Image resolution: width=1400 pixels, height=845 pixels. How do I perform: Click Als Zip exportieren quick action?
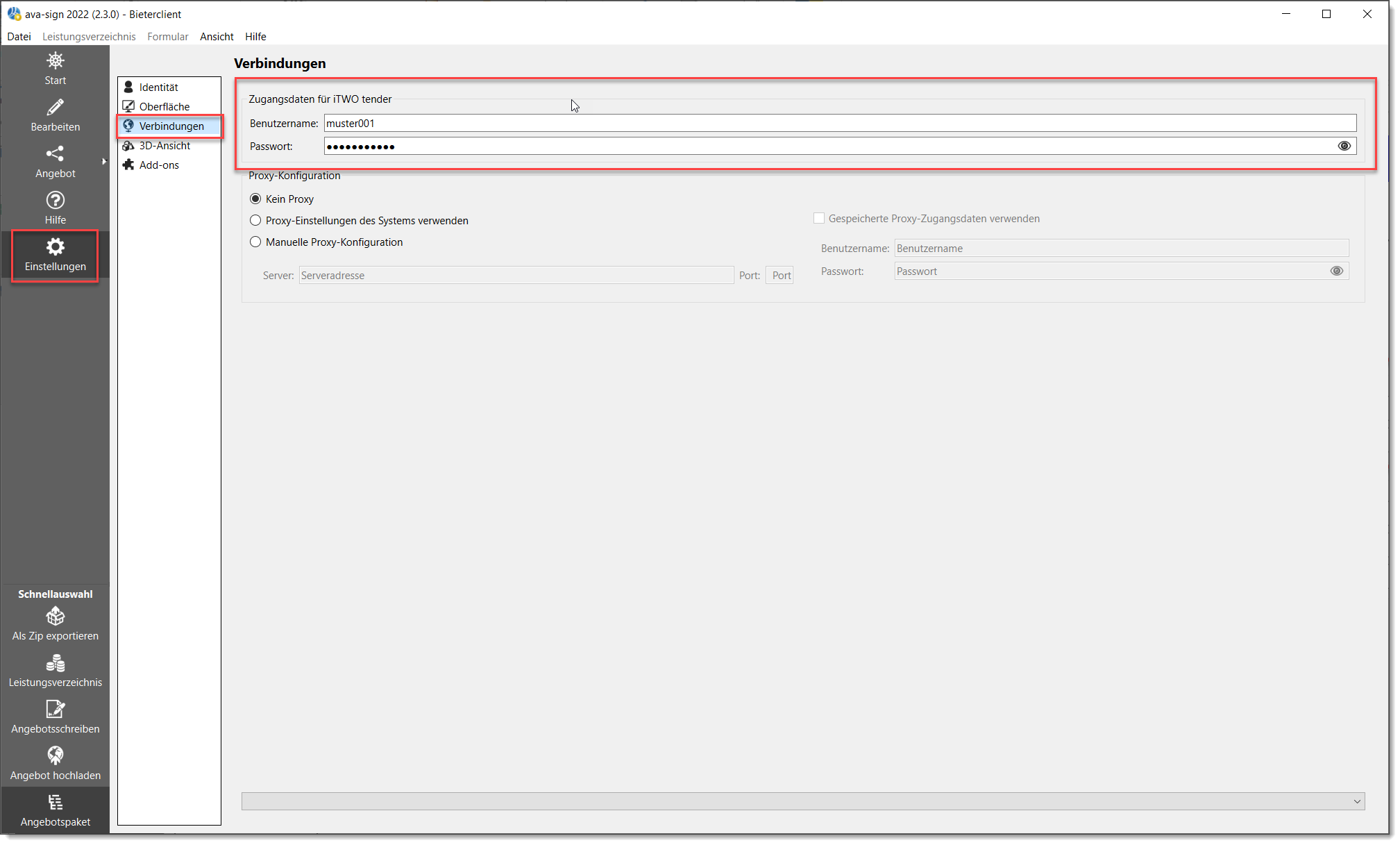pyautogui.click(x=55, y=624)
